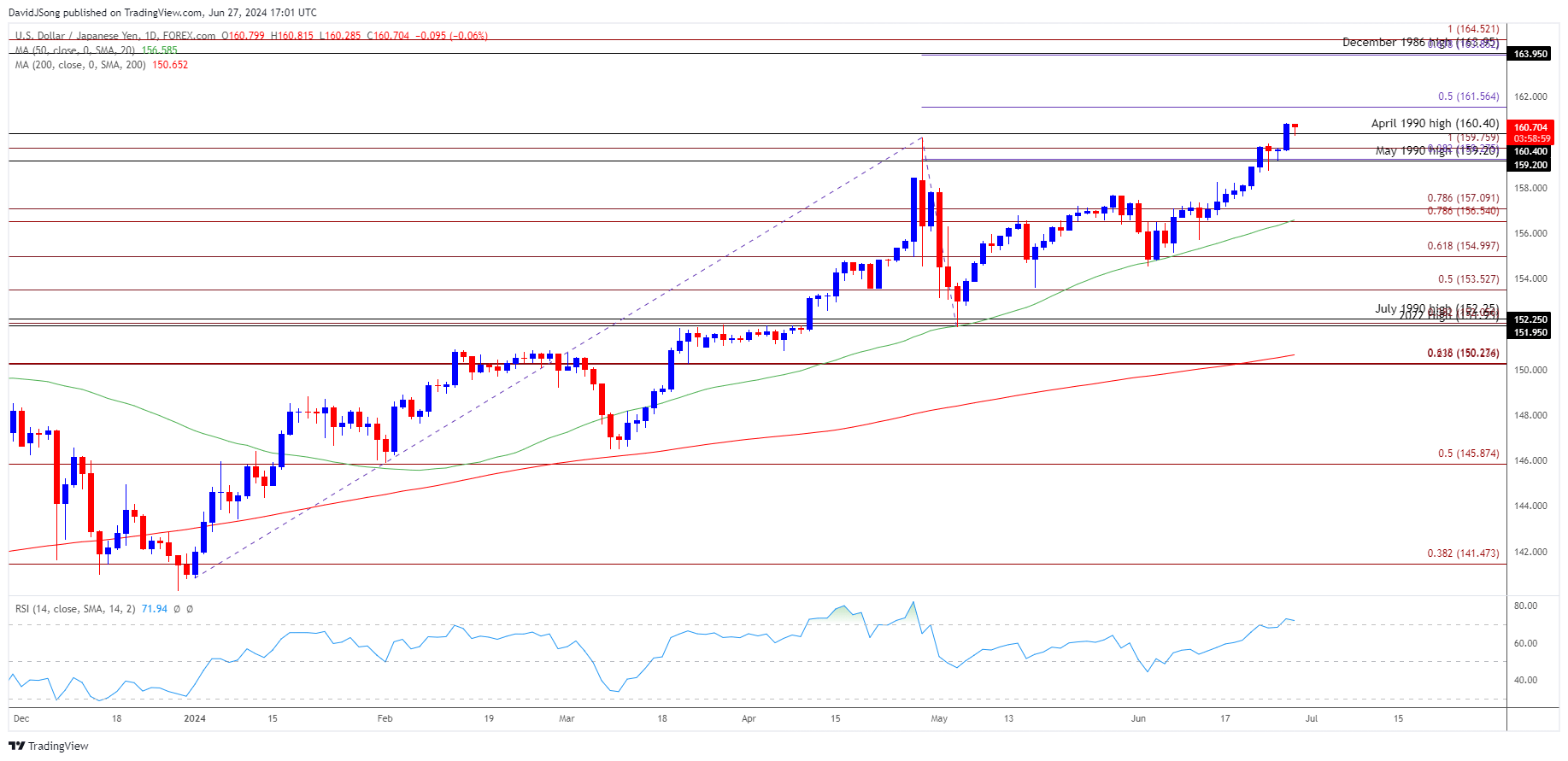Click the current price label 160.704
1568x761 pixels.
[1530, 127]
